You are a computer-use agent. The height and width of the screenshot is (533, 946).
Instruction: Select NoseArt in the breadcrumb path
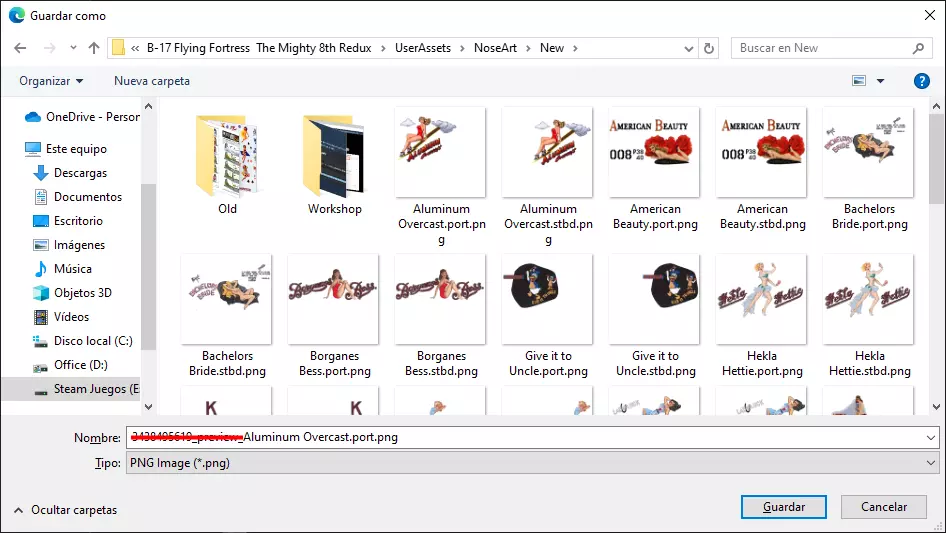pos(495,48)
